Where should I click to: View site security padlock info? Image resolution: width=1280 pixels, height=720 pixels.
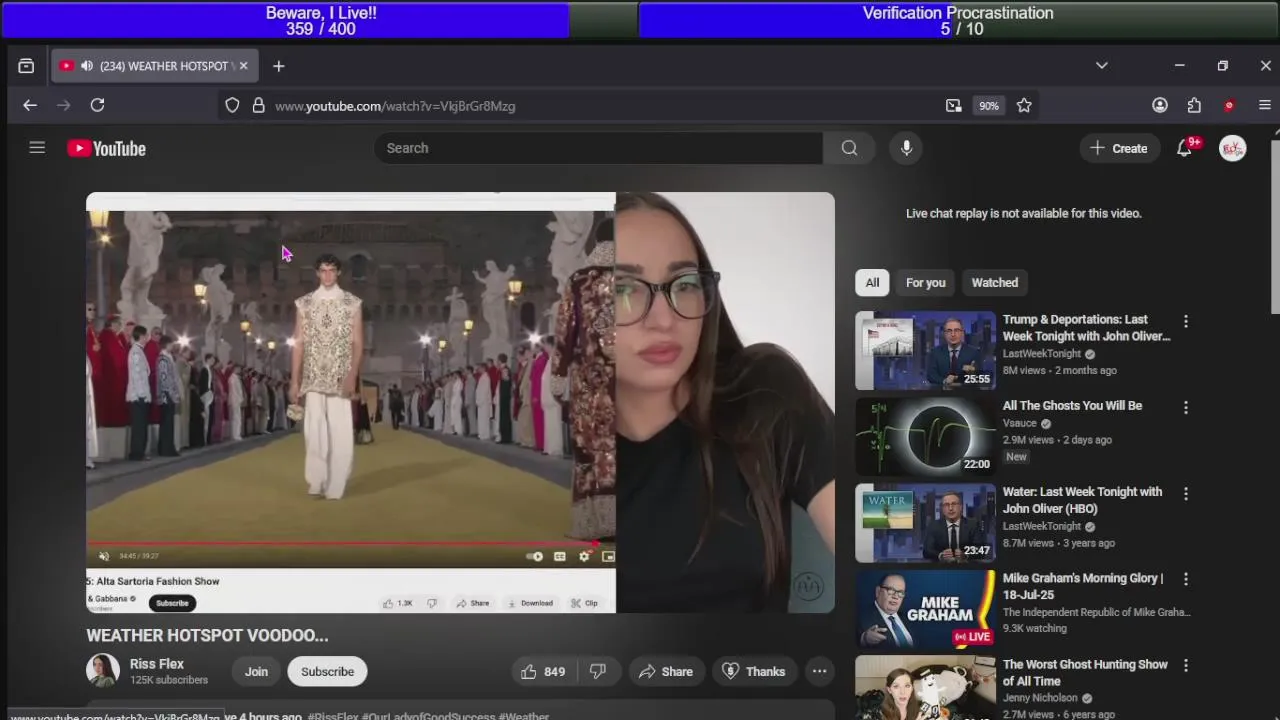(258, 105)
